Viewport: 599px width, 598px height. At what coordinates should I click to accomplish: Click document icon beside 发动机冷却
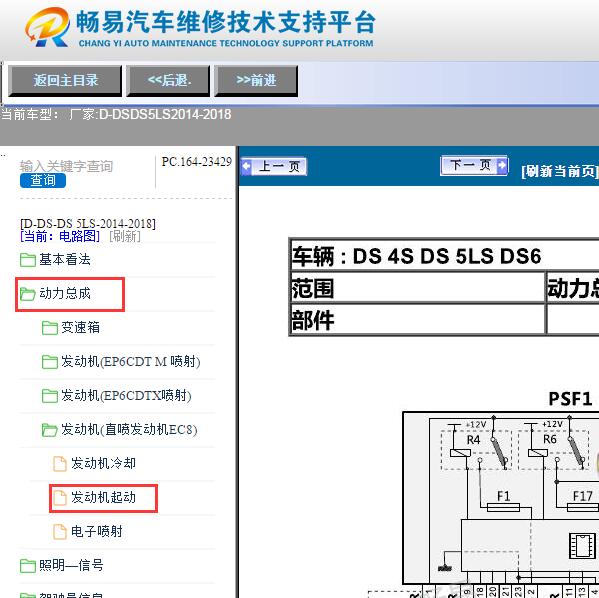tap(60, 464)
